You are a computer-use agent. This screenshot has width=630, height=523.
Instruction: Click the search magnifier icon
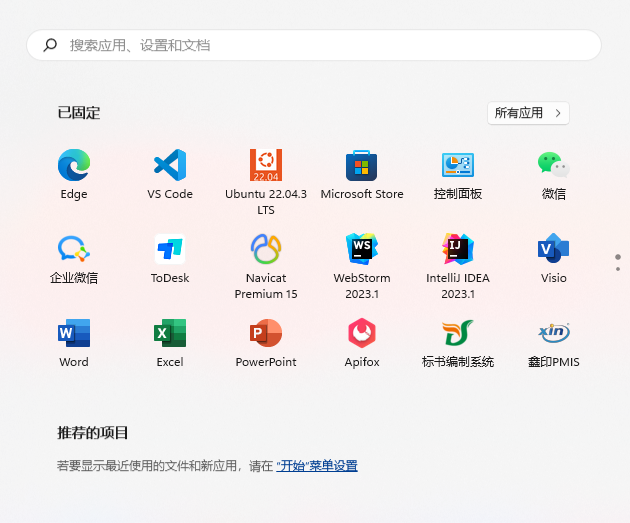pyautogui.click(x=50, y=45)
